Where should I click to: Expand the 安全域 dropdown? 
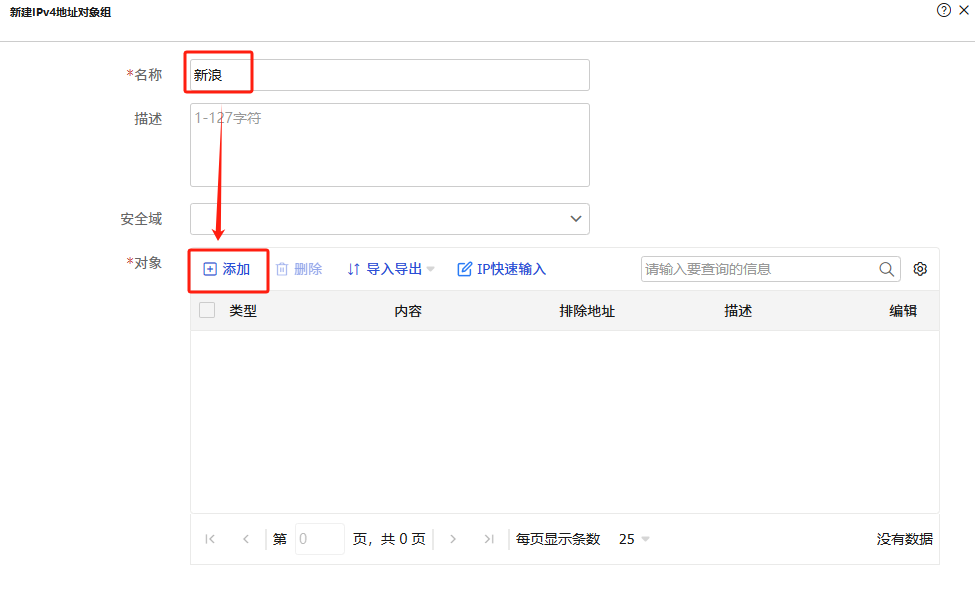tap(390, 219)
